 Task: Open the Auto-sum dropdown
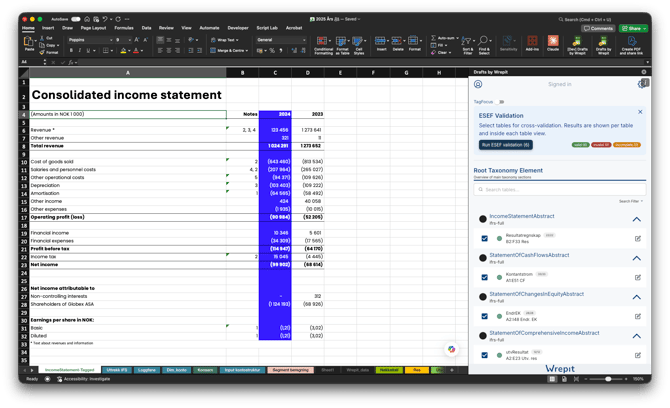pos(458,38)
